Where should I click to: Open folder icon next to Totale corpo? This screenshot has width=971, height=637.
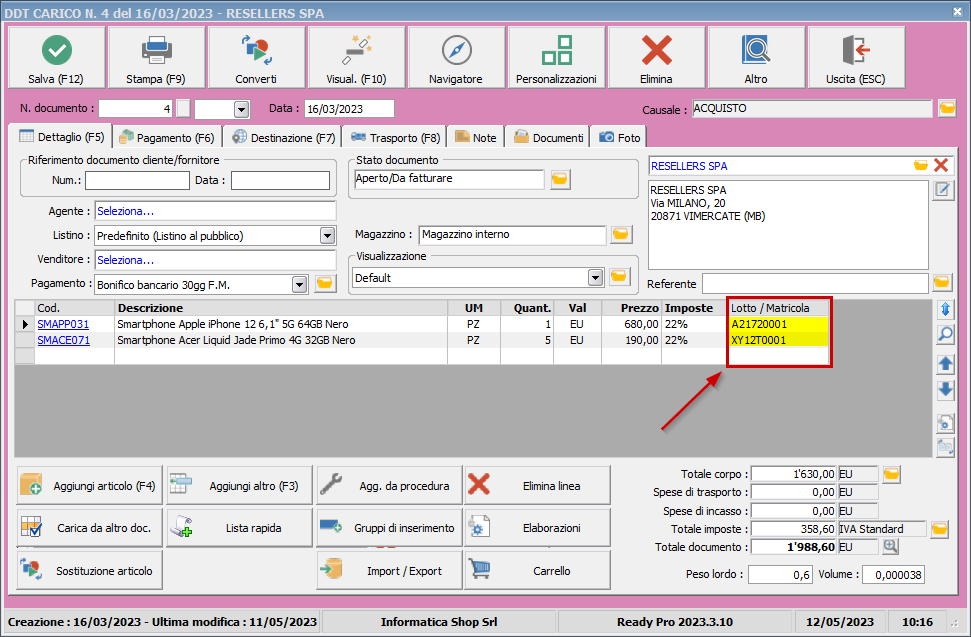tap(891, 474)
